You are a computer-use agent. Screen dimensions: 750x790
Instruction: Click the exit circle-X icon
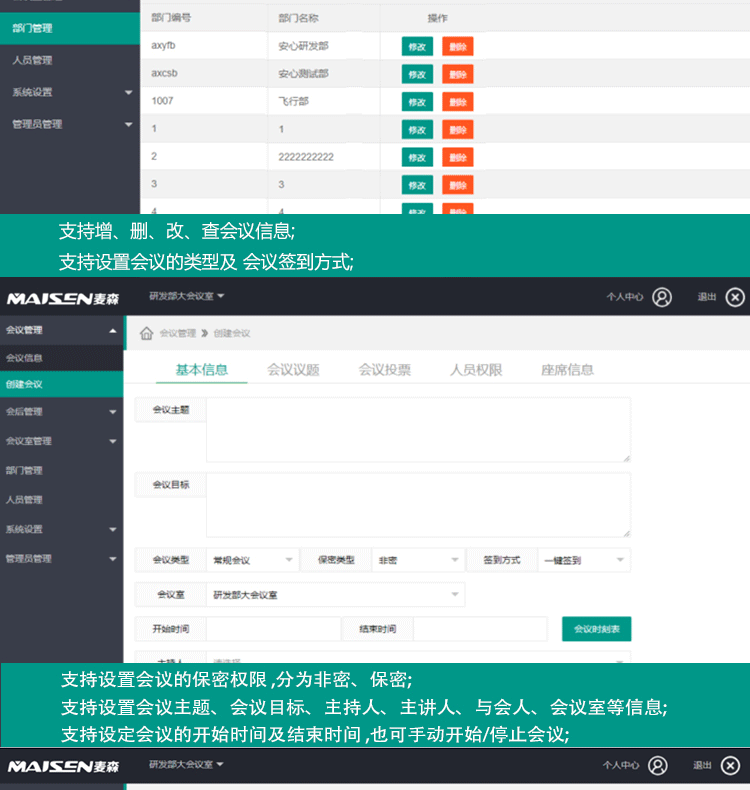click(735, 297)
